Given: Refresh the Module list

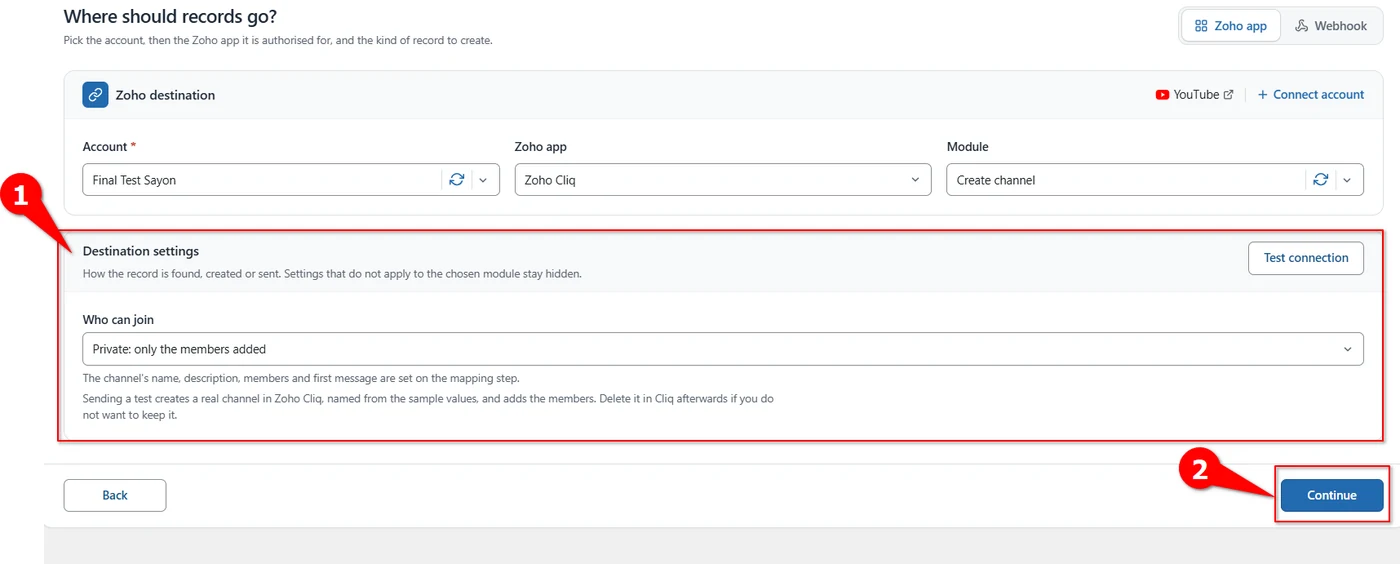Looking at the screenshot, I should coord(1321,180).
